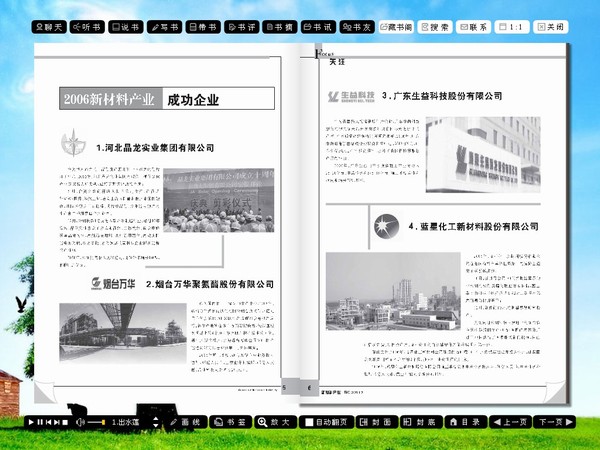
Task: Set zoom to 1:1
Action: (x=512, y=27)
